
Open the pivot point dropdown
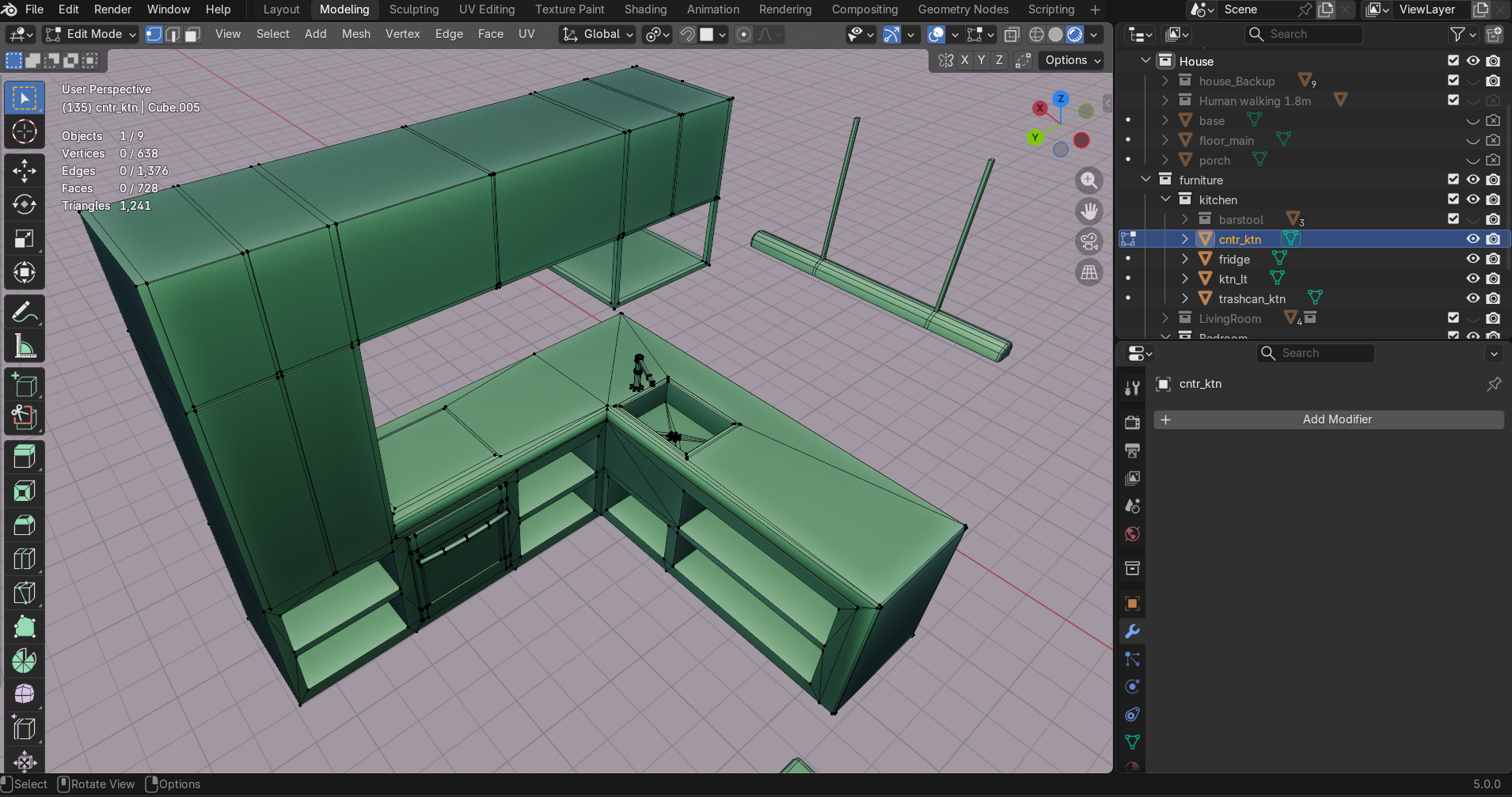point(659,34)
